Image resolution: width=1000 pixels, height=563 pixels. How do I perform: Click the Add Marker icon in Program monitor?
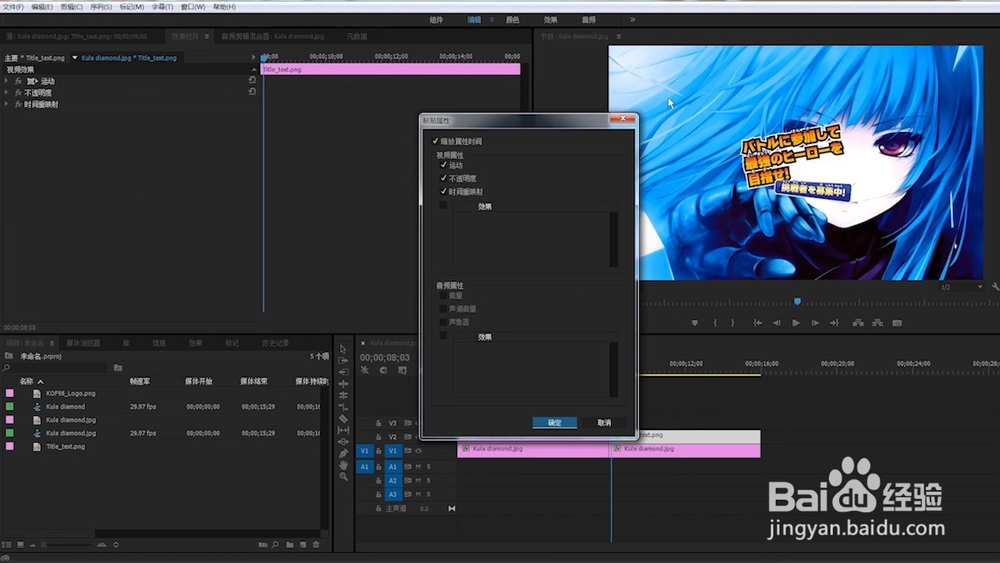(695, 323)
